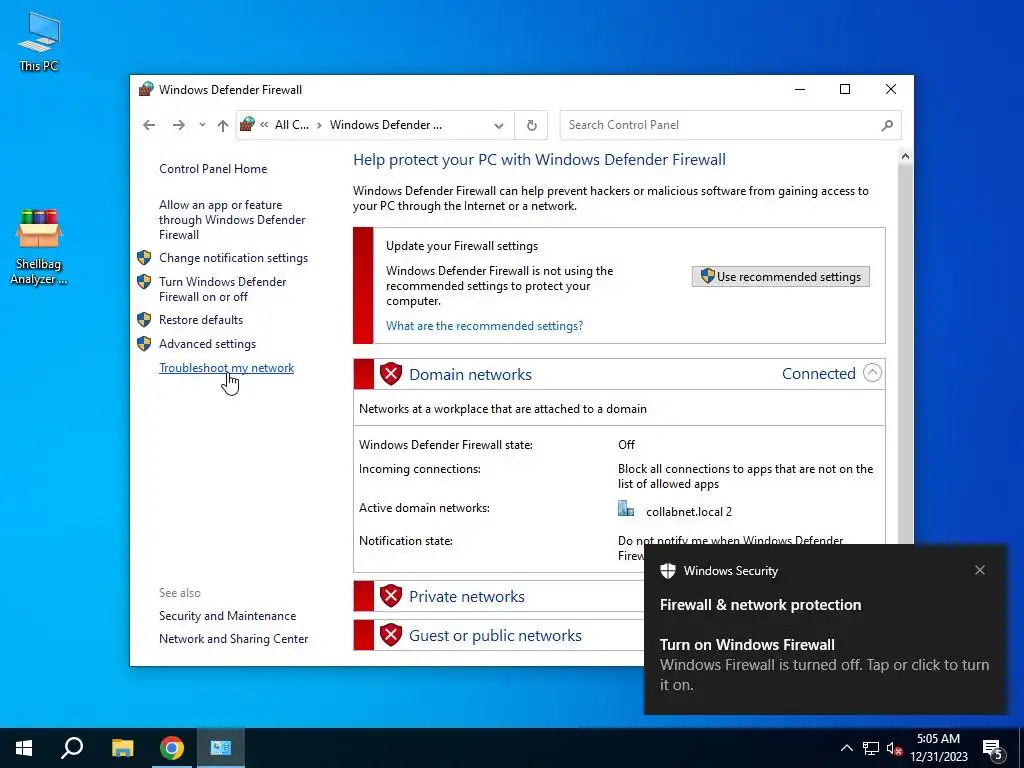1024x768 pixels.
Task: Click Use recommended settings button
Action: [780, 276]
